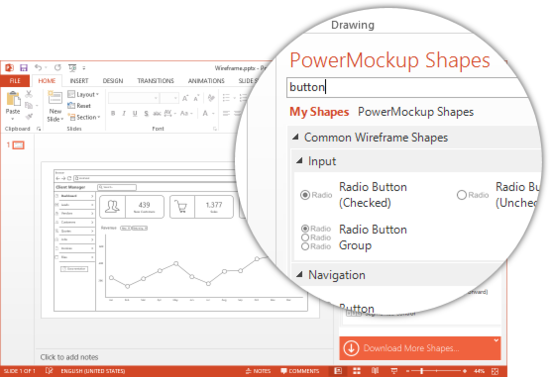The height and width of the screenshot is (377, 550).
Task: Start slideshow from the quick access toolbar icon
Action: [x=72, y=68]
